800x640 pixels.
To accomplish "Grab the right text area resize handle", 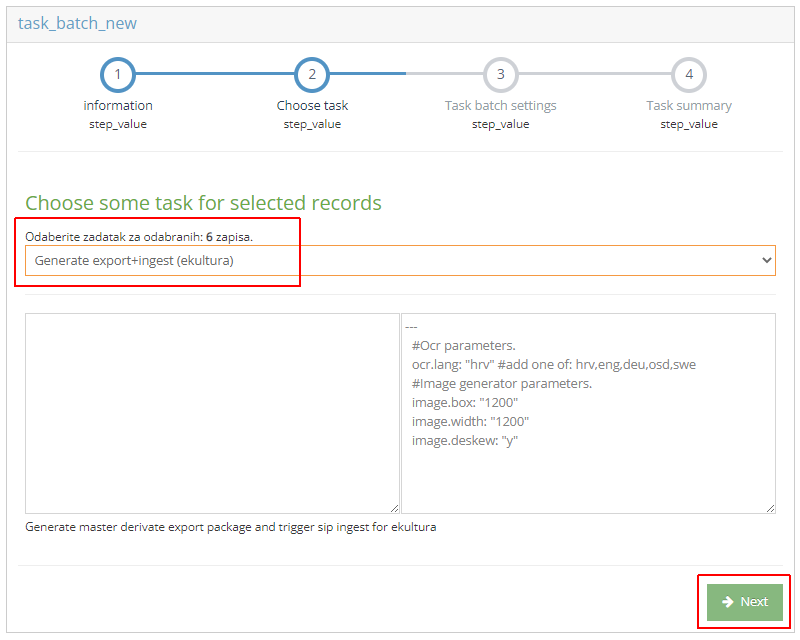I will click(x=770, y=508).
